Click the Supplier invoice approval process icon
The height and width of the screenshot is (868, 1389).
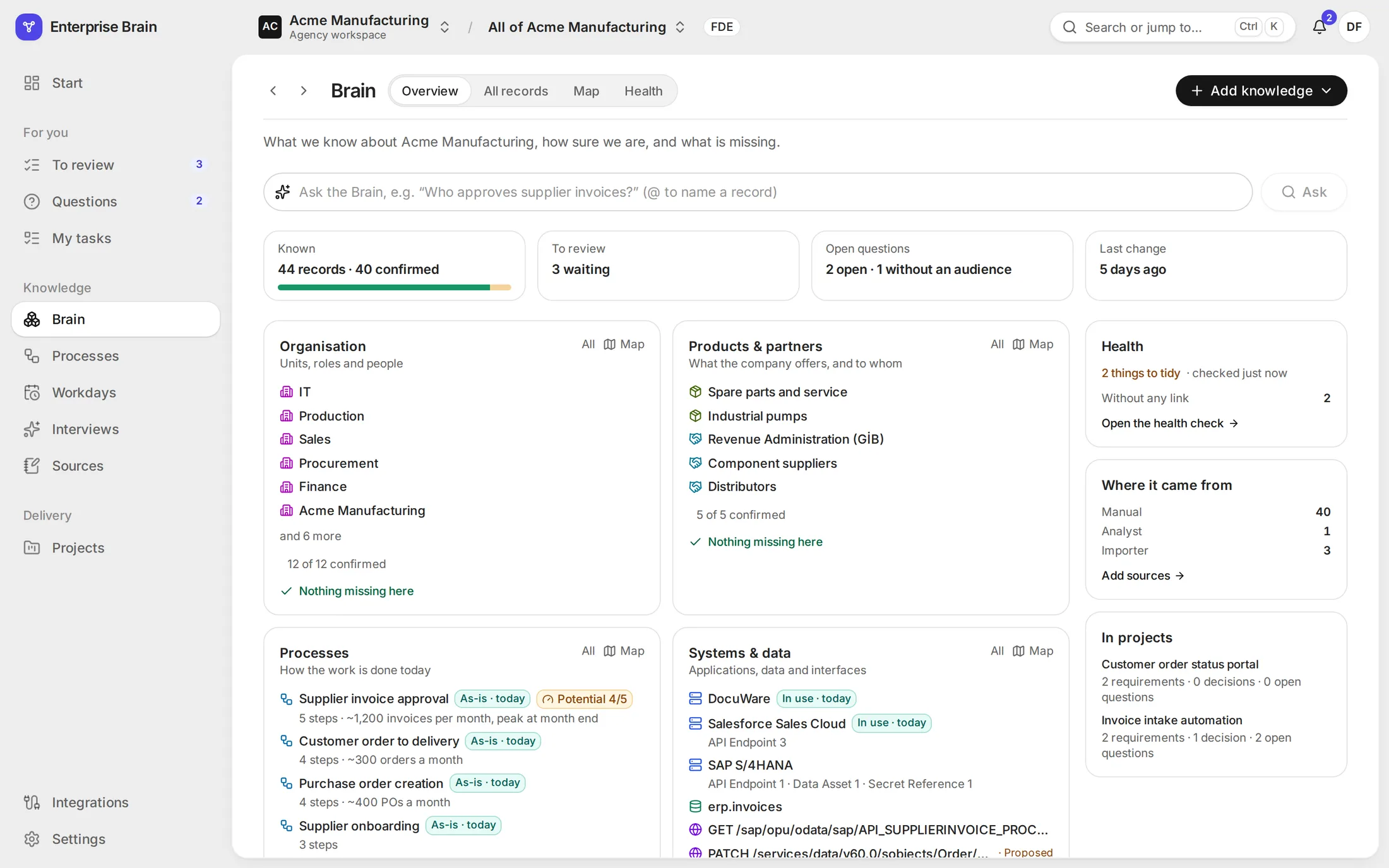pyautogui.click(x=286, y=699)
